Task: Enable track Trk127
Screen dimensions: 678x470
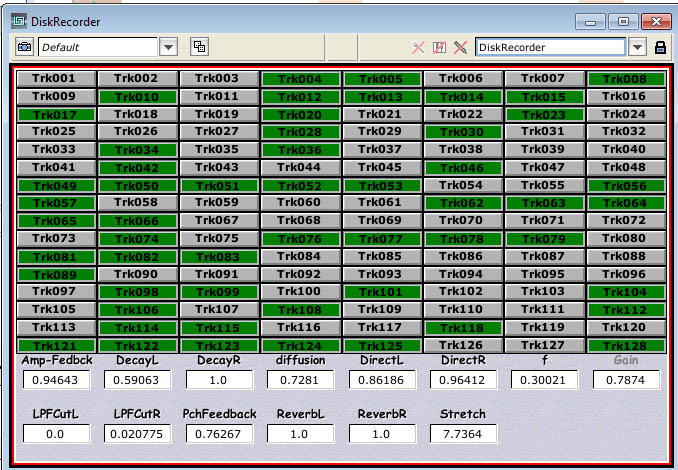Action: [x=544, y=345]
